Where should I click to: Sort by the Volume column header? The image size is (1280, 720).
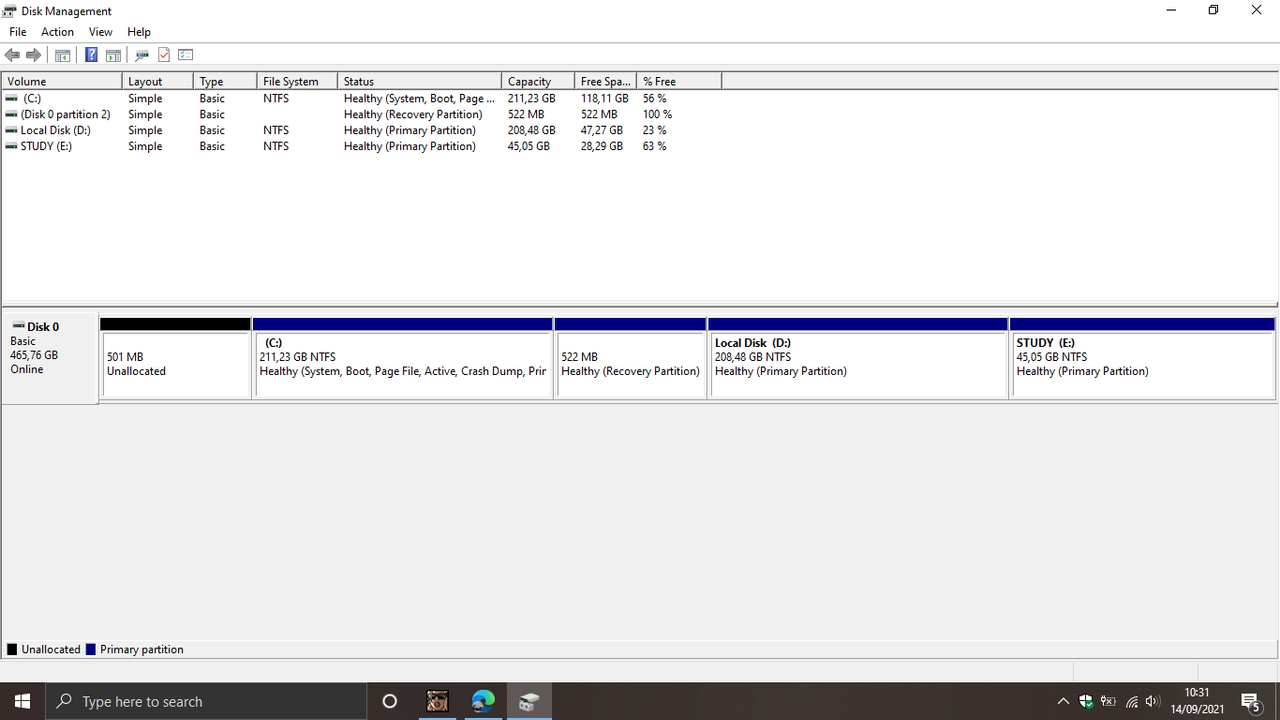[62, 81]
